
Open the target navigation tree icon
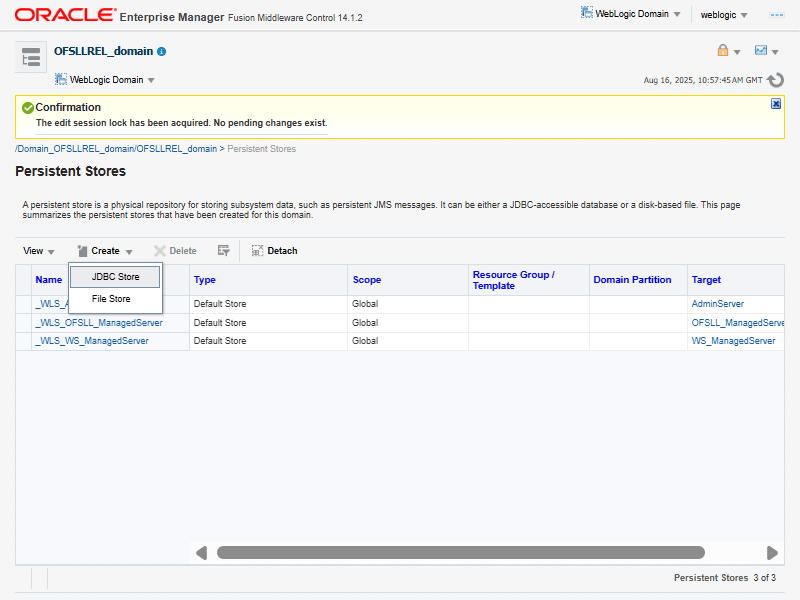(31, 57)
